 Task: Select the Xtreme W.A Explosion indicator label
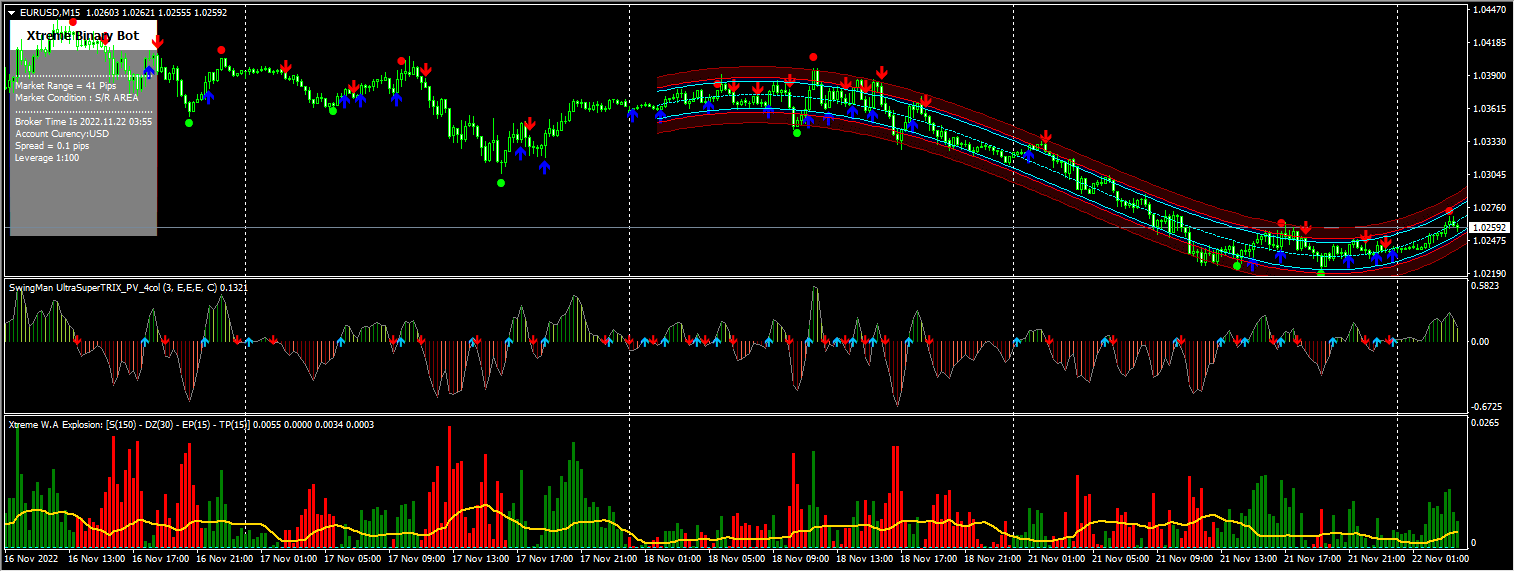point(190,425)
